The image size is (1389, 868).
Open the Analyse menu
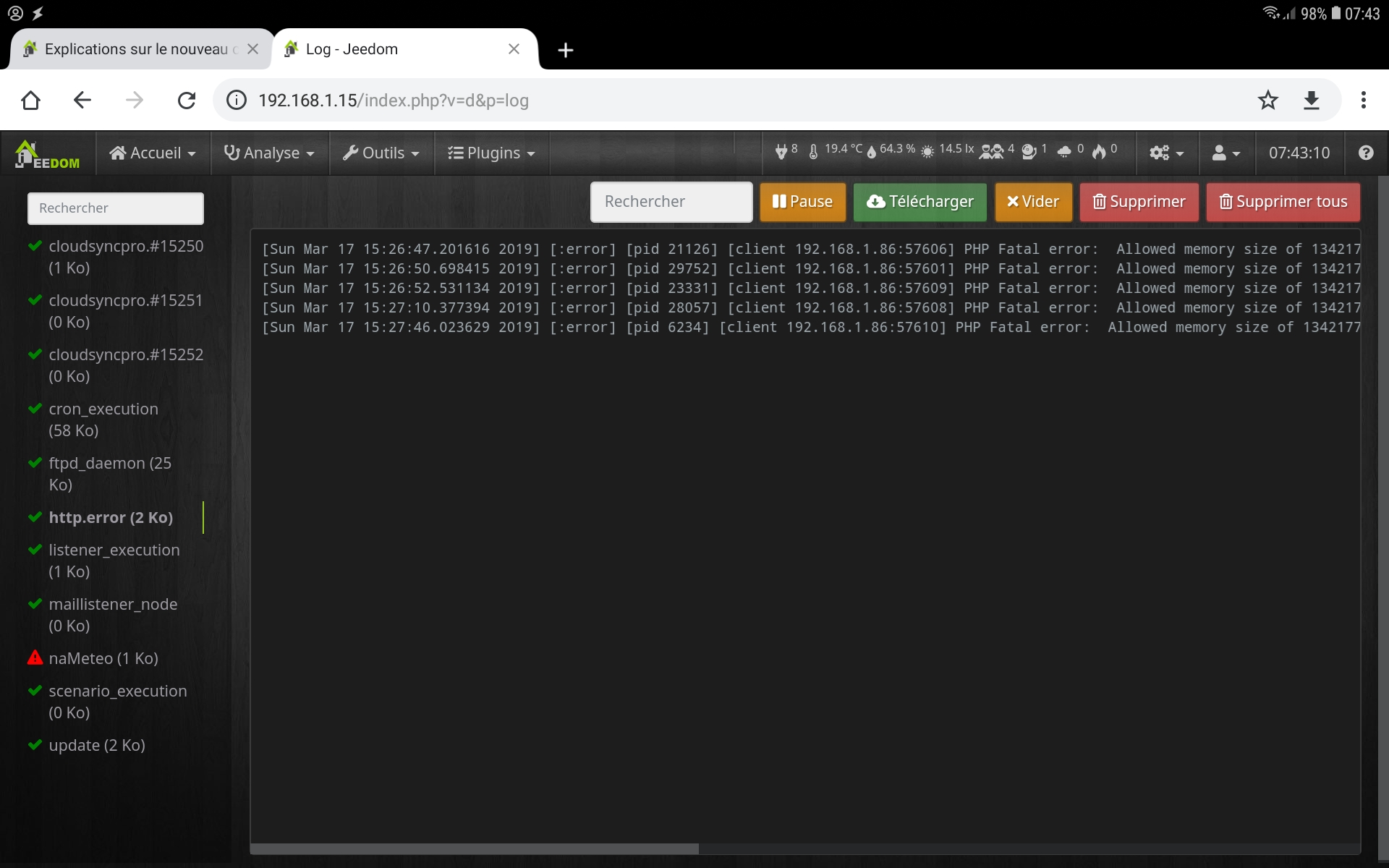270,153
